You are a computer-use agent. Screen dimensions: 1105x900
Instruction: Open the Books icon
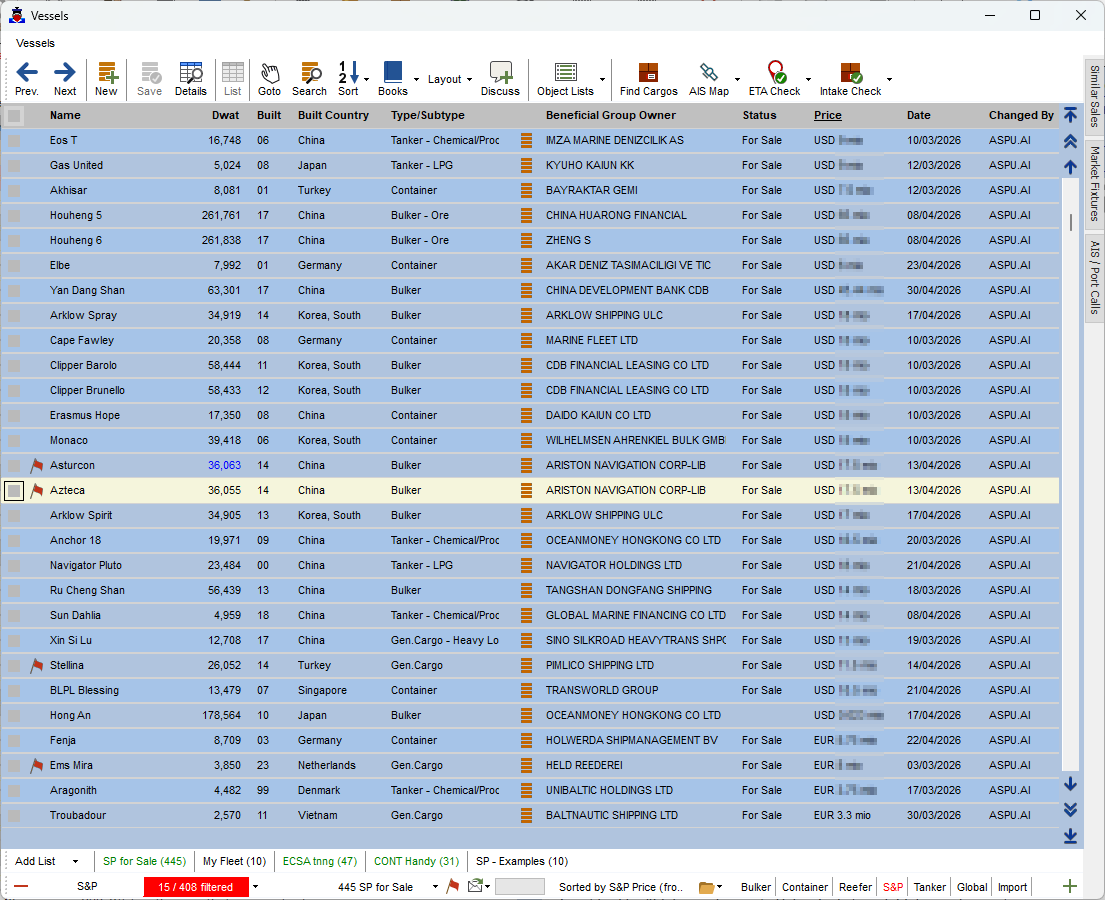coord(393,78)
